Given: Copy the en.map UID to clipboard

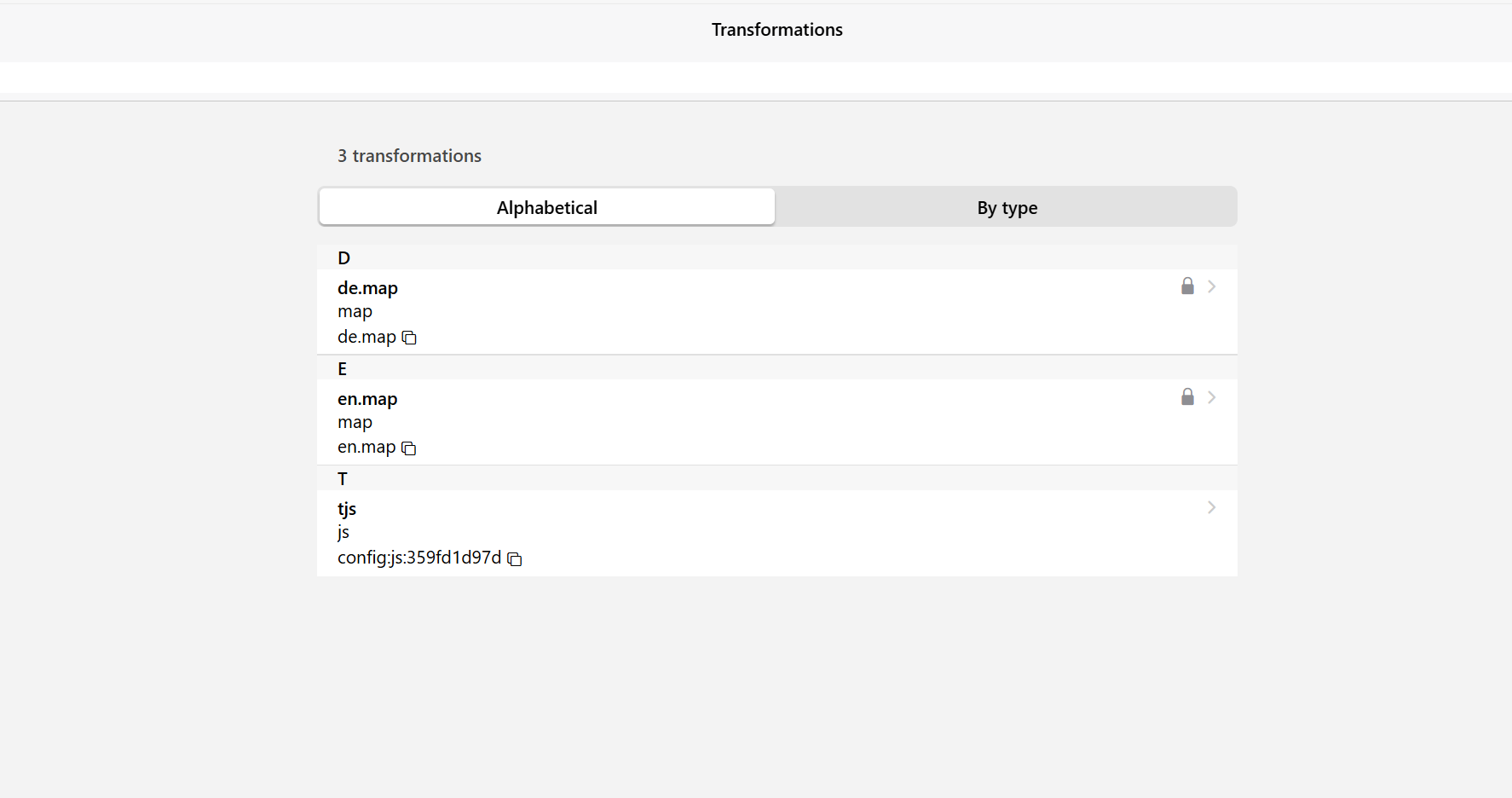Looking at the screenshot, I should coord(408,448).
